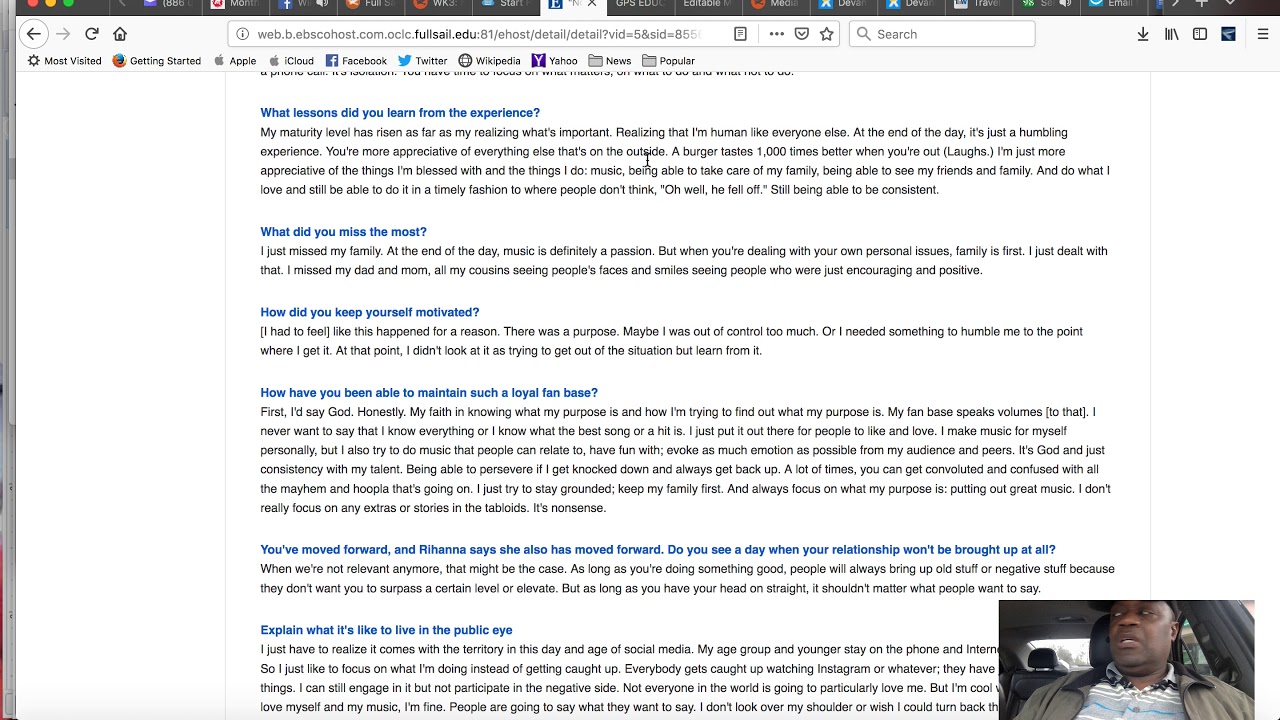The image size is (1280, 720).
Task: Open Getting Started bookmark
Action: (x=156, y=61)
